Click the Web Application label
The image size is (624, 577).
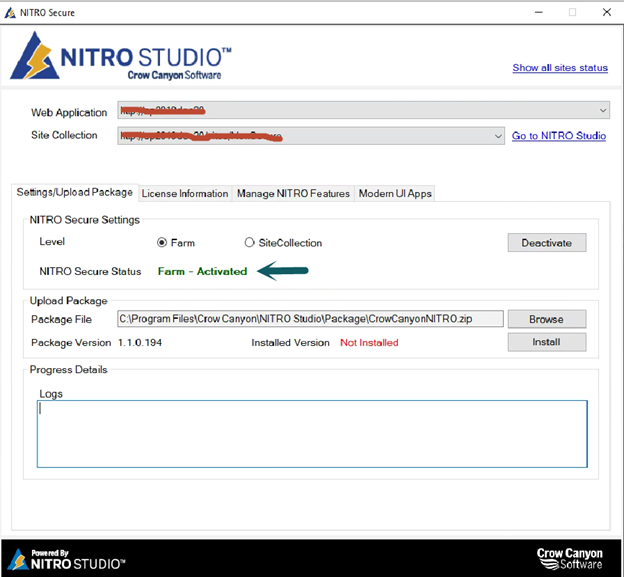(x=69, y=113)
